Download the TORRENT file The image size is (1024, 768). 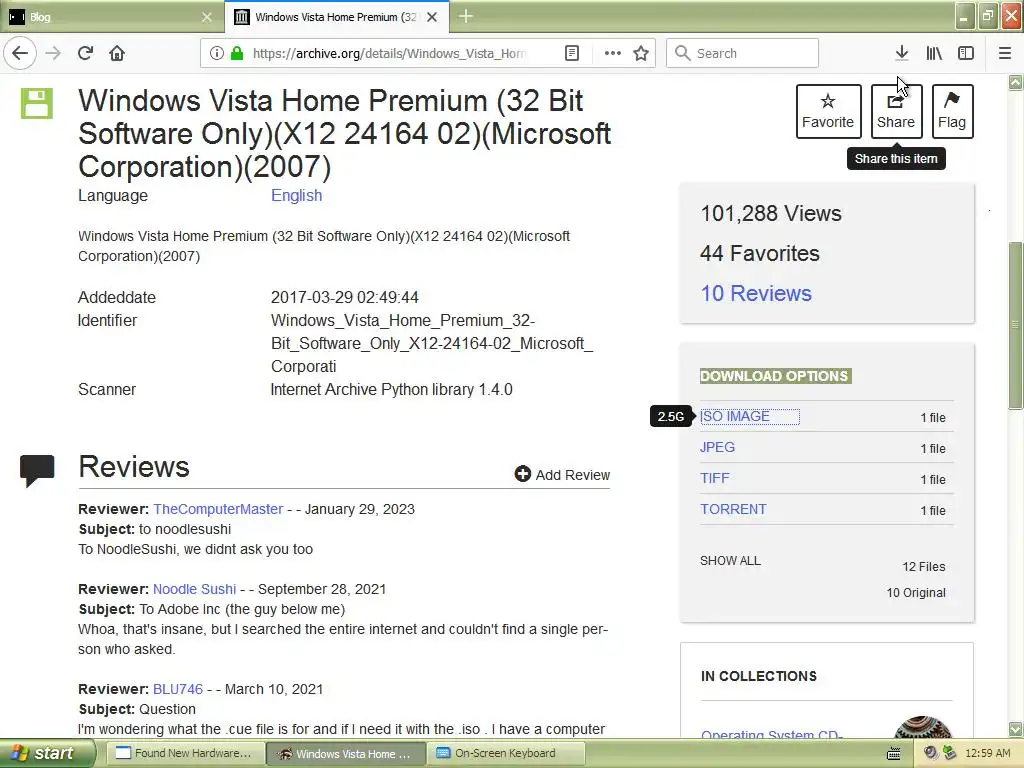click(733, 509)
